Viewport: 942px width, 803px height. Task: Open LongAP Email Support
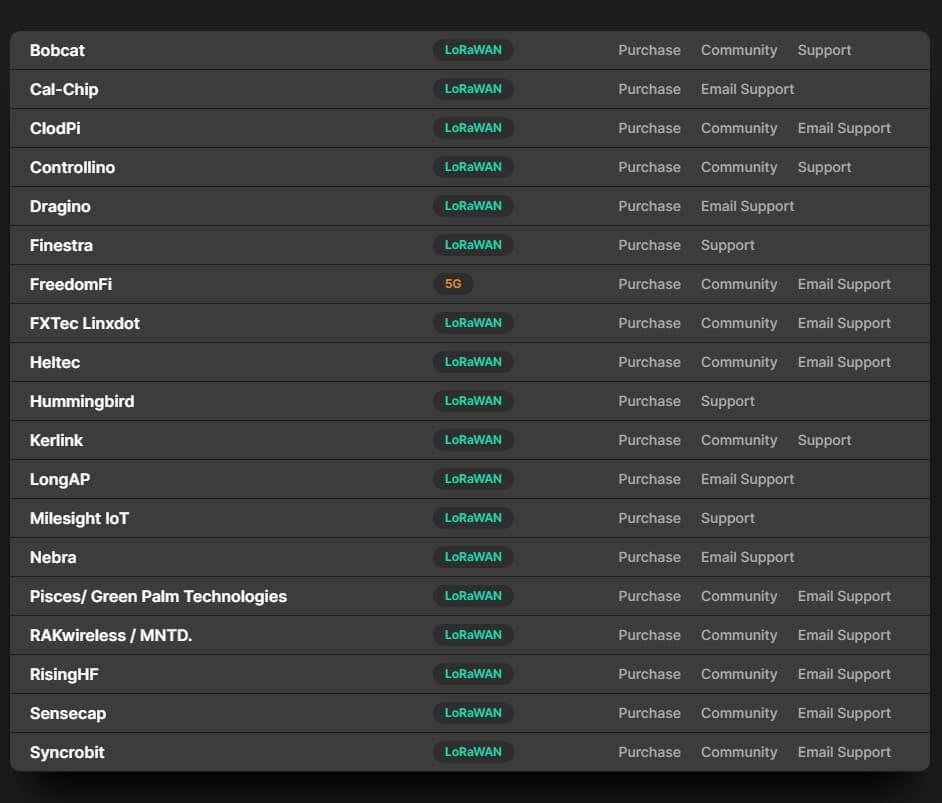747,480
